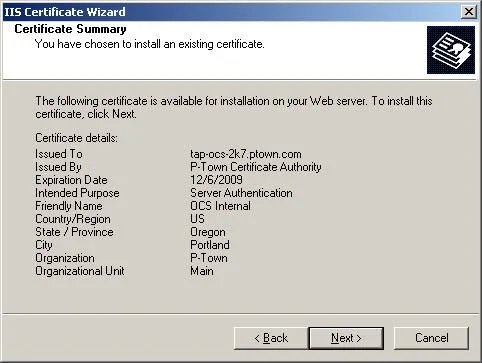Select the 'tap-ocs-2k7.ptown.com' value
The image size is (482, 363).
click(x=246, y=154)
